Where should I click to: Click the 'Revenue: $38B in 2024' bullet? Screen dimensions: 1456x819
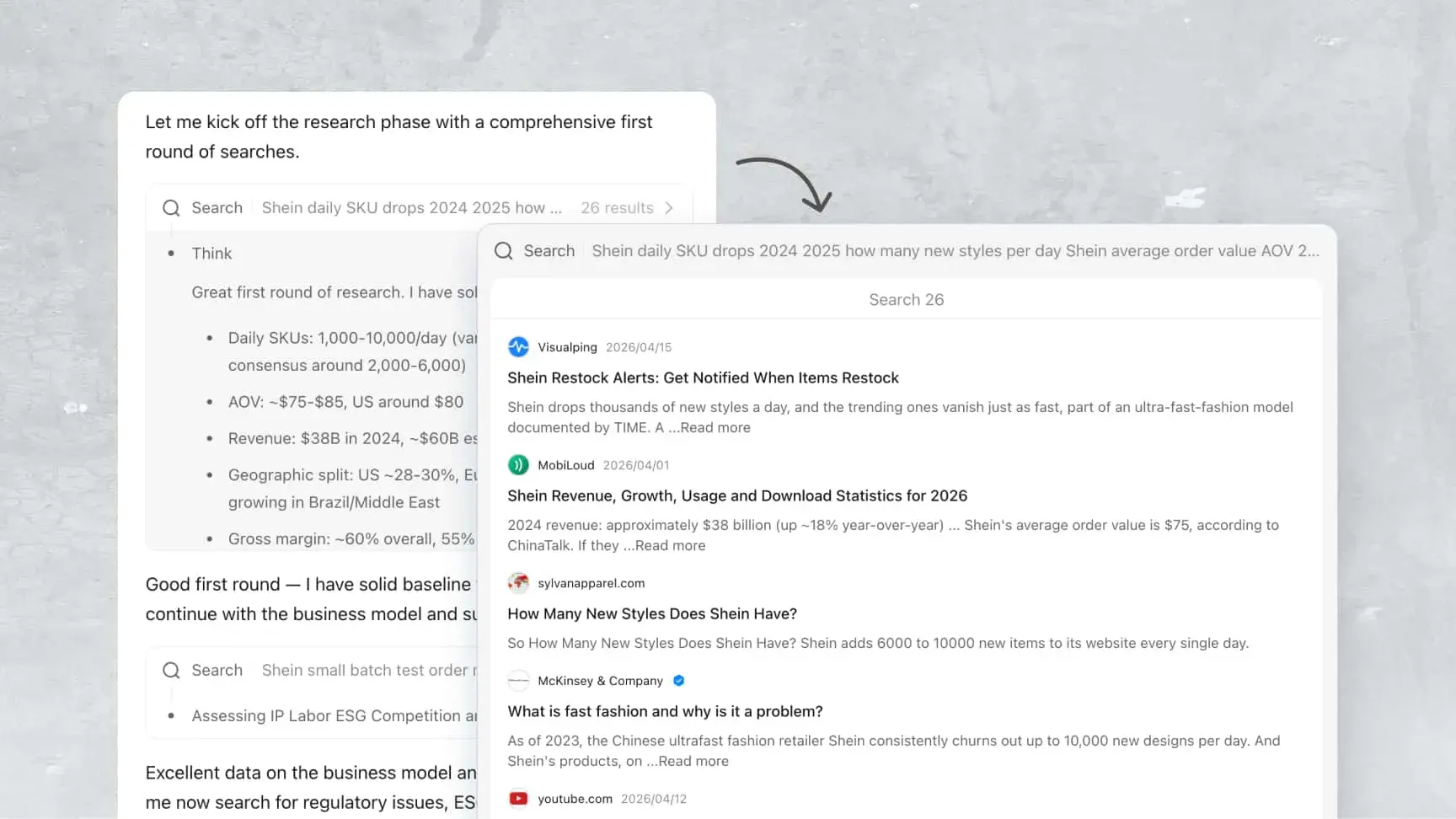pos(352,438)
